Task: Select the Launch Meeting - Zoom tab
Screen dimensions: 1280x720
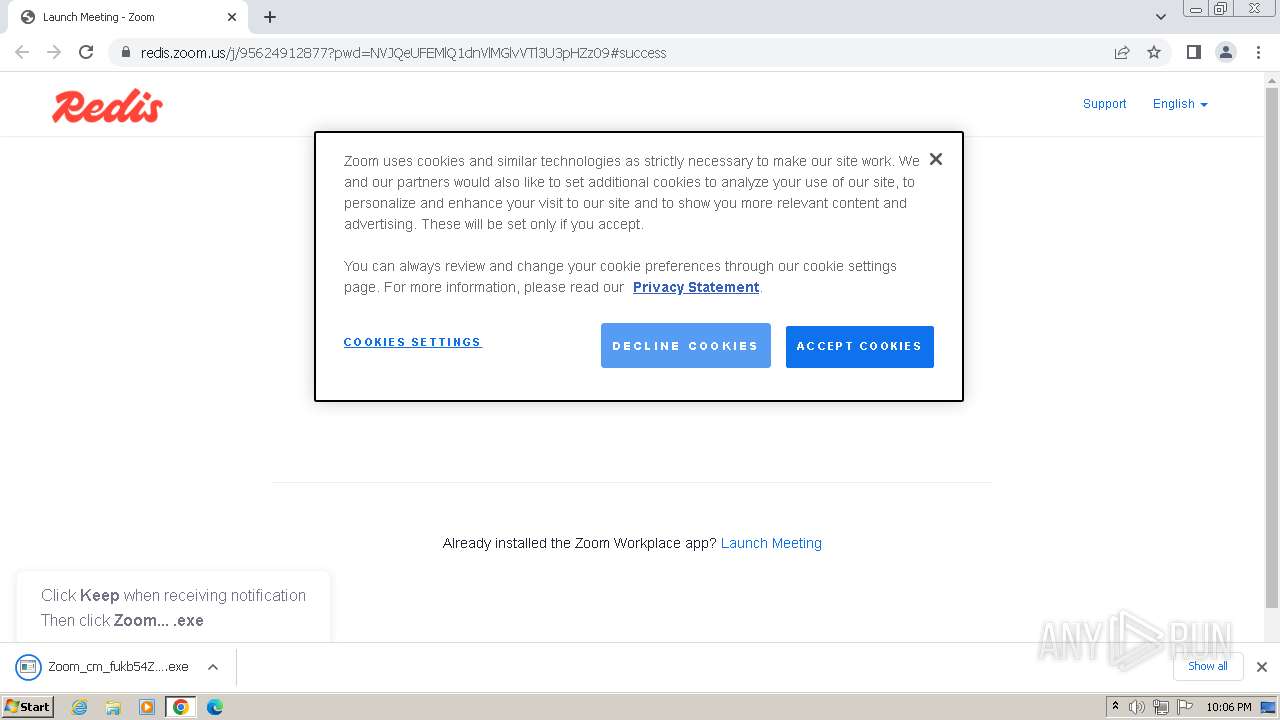Action: [x=126, y=17]
